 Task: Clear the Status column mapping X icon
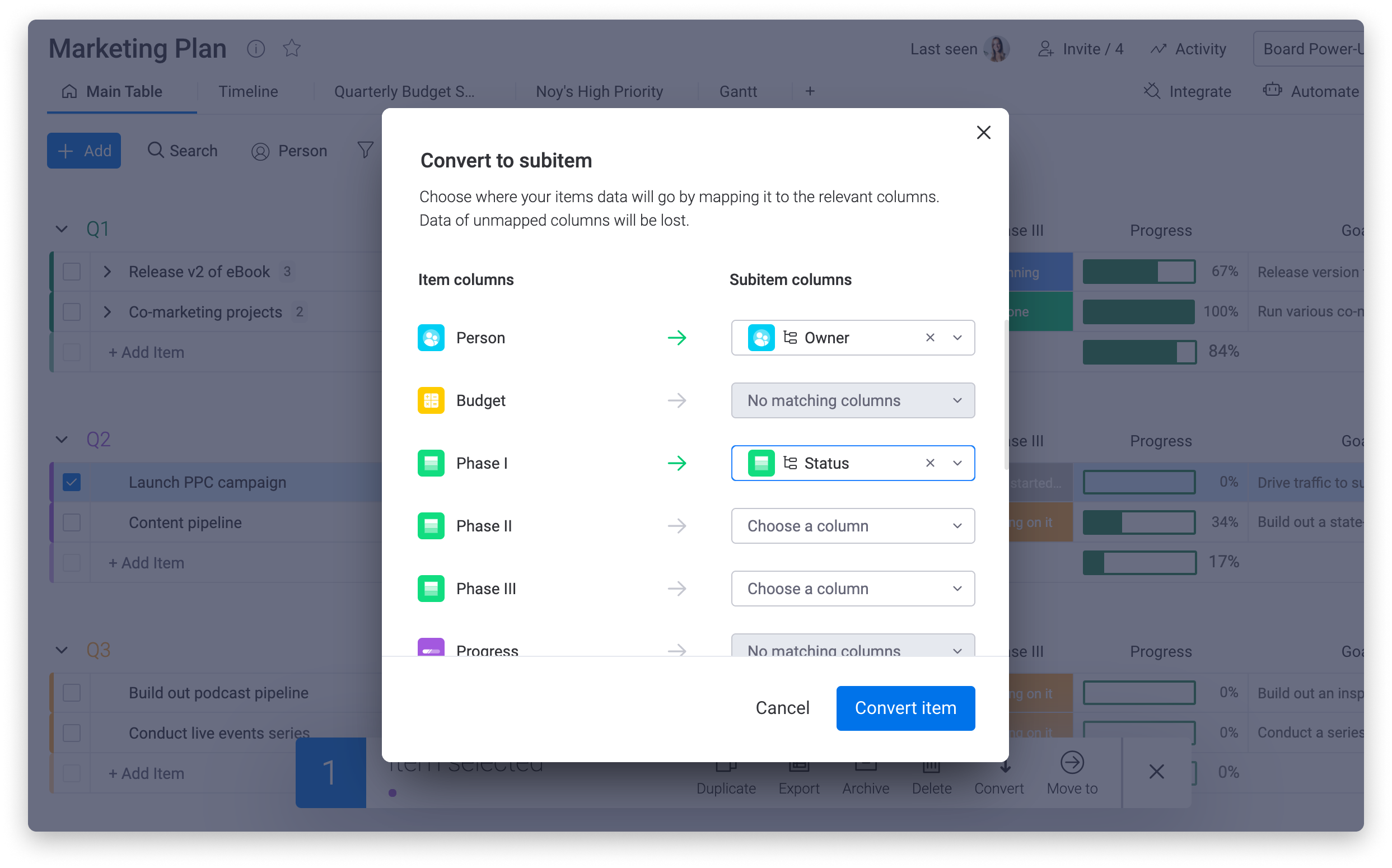(x=930, y=463)
